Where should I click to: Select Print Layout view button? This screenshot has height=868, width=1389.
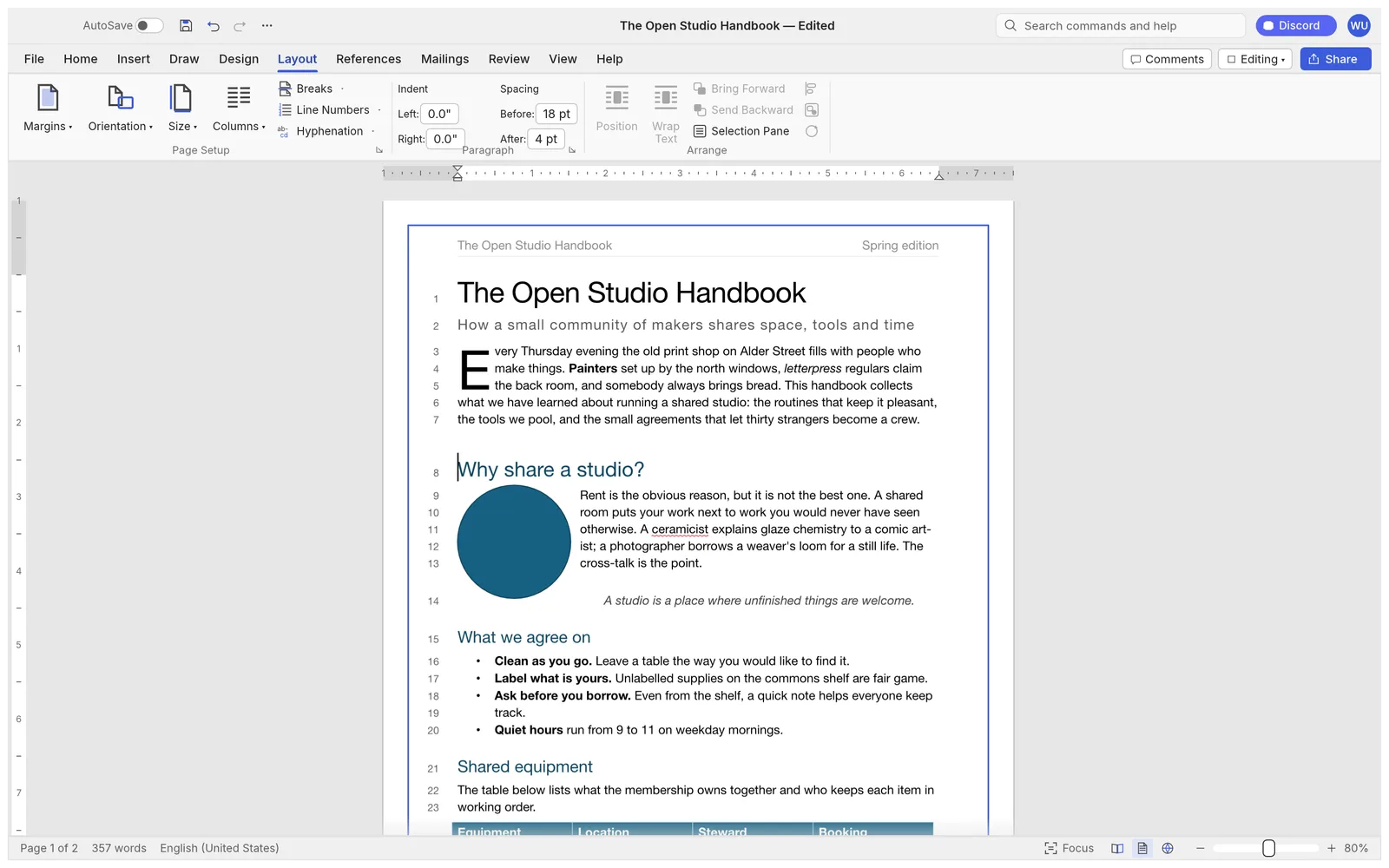(x=1142, y=848)
